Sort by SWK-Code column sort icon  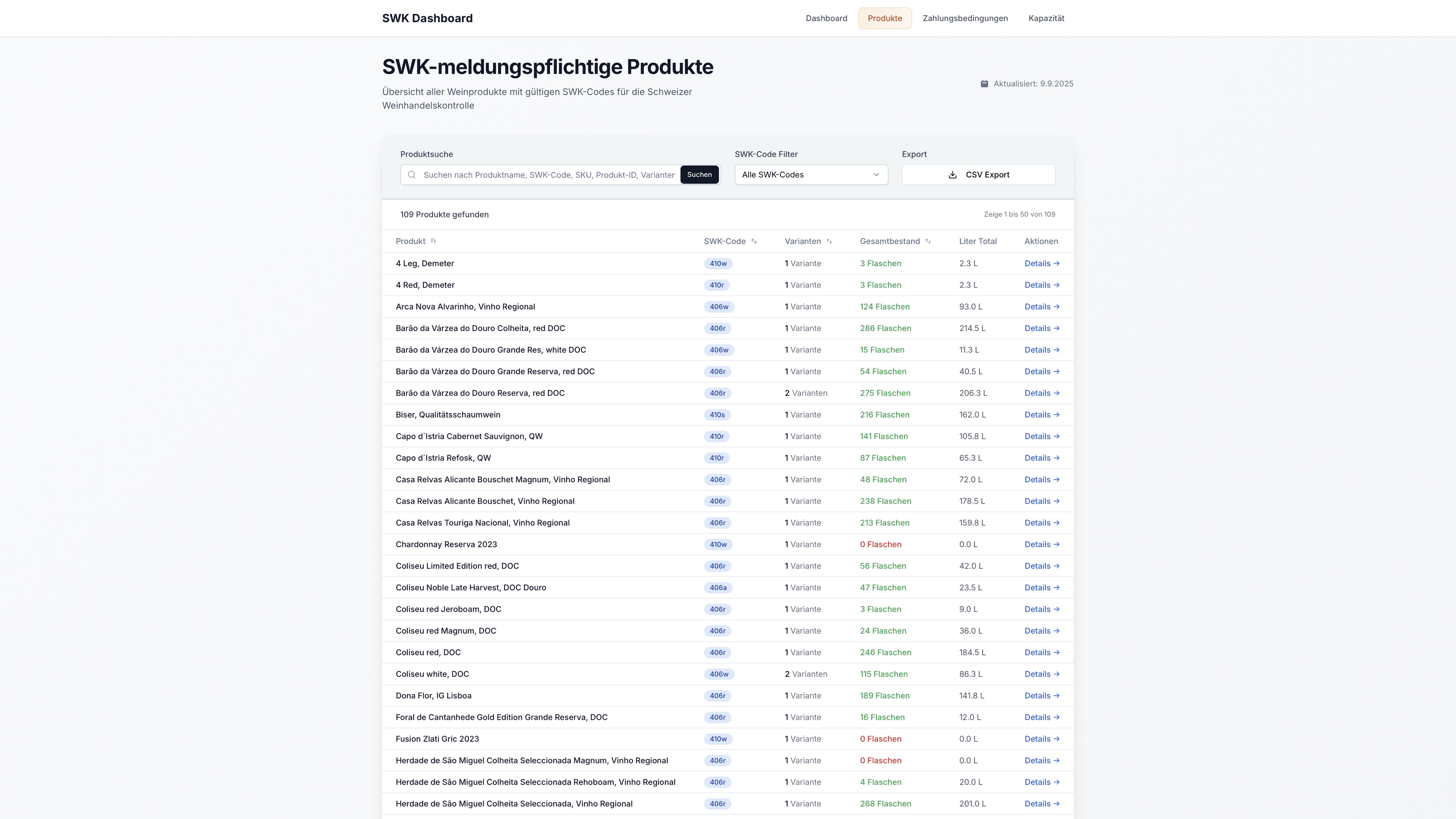point(754,241)
